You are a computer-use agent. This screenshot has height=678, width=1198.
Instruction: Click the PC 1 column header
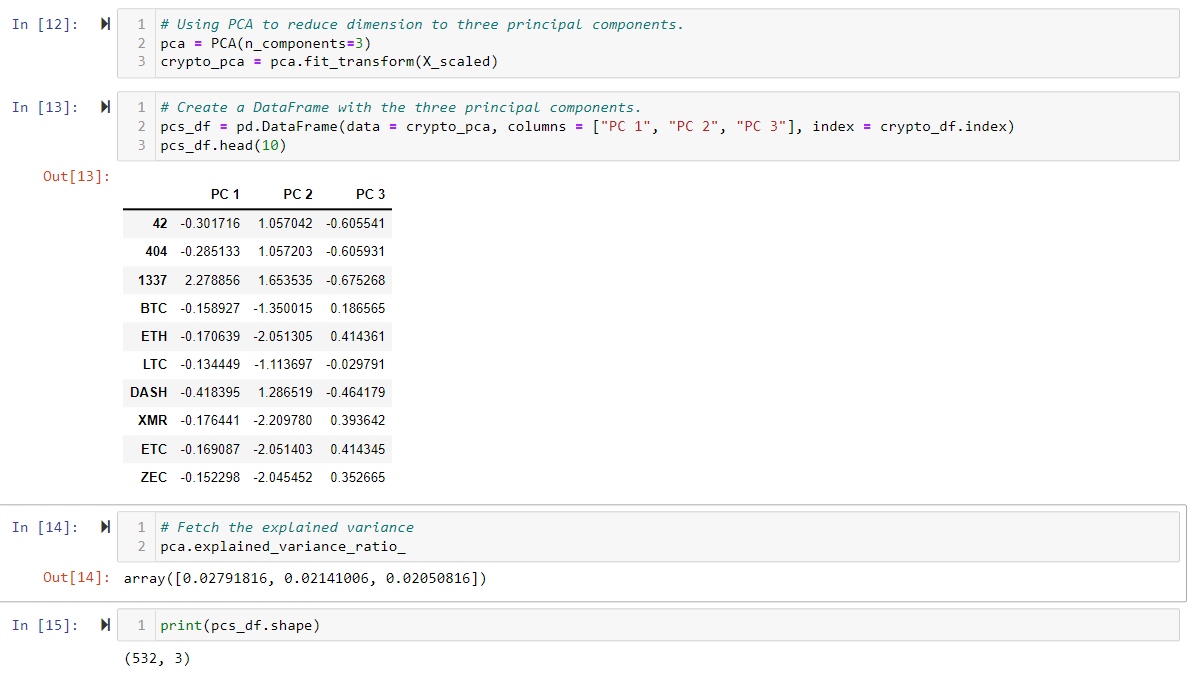225,194
